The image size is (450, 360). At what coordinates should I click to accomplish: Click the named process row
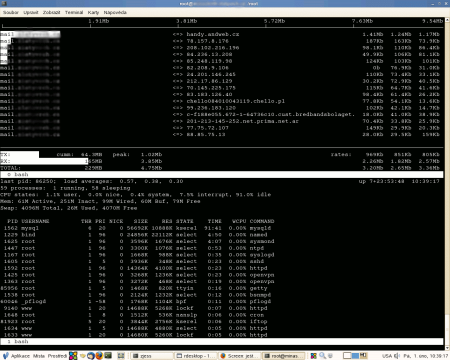[x=137, y=235]
